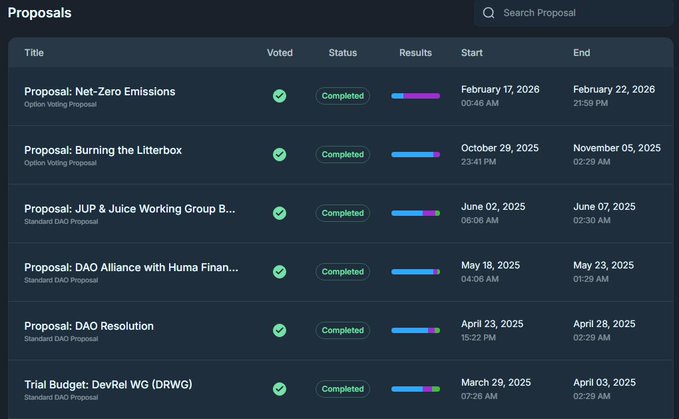
Task: Click Completed badge on DevRel WG row
Action: (x=343, y=389)
